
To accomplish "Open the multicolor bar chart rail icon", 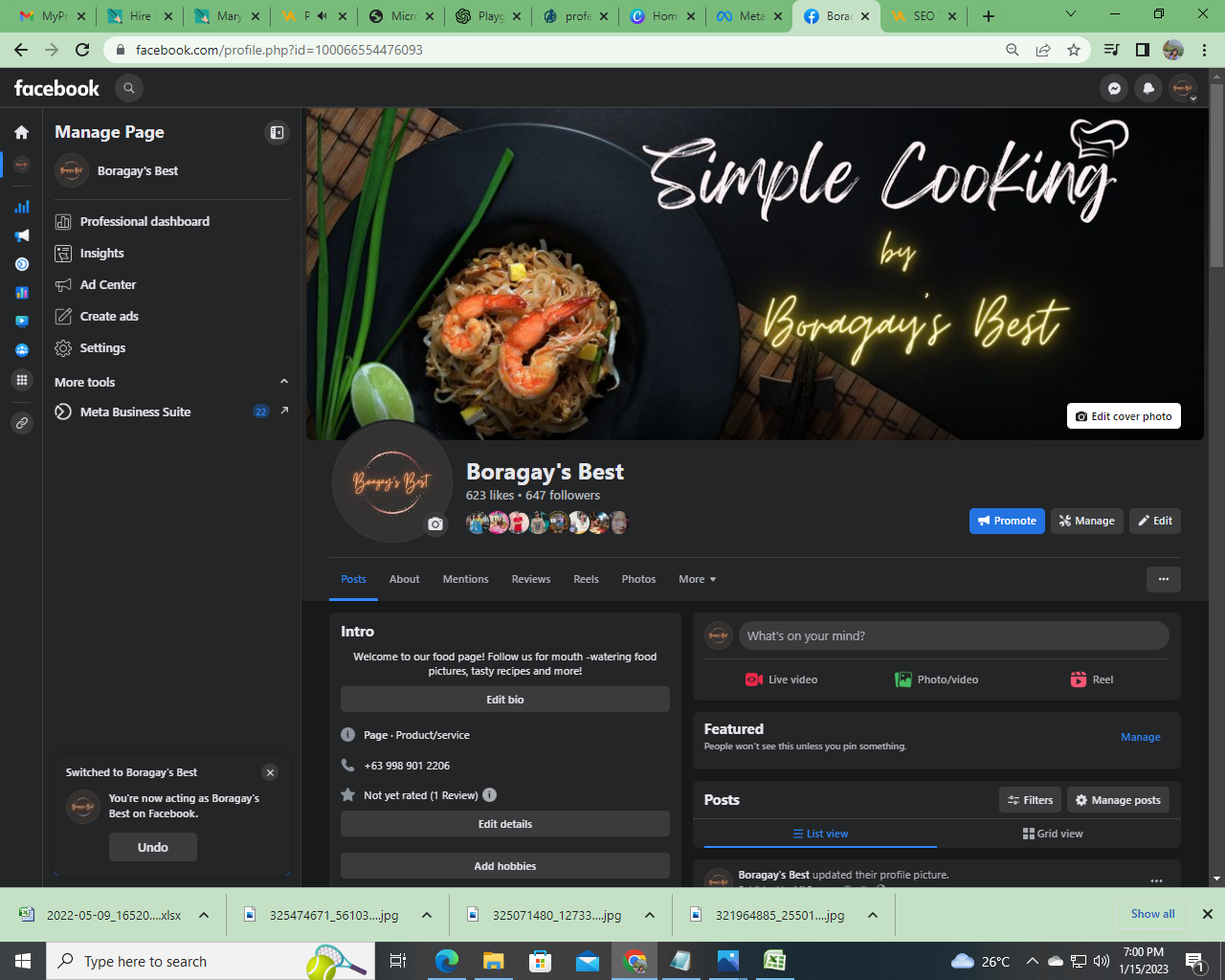I will [21, 293].
